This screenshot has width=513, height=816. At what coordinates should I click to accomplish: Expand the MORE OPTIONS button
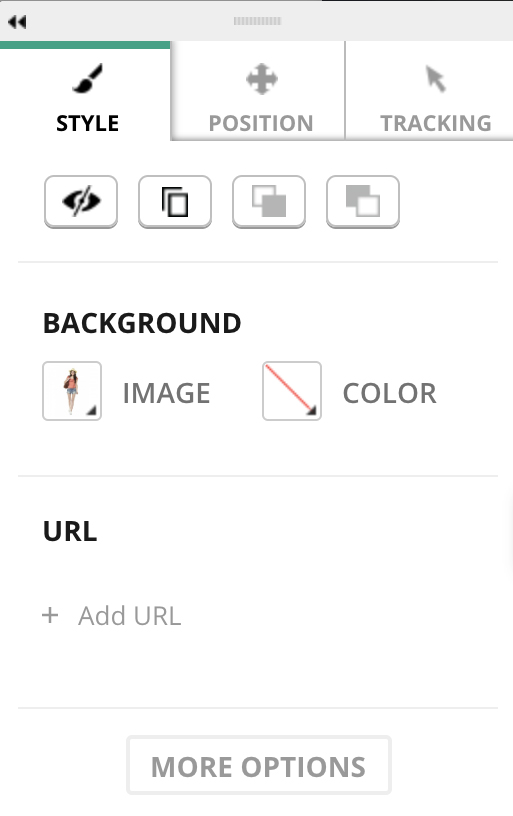[x=259, y=765]
